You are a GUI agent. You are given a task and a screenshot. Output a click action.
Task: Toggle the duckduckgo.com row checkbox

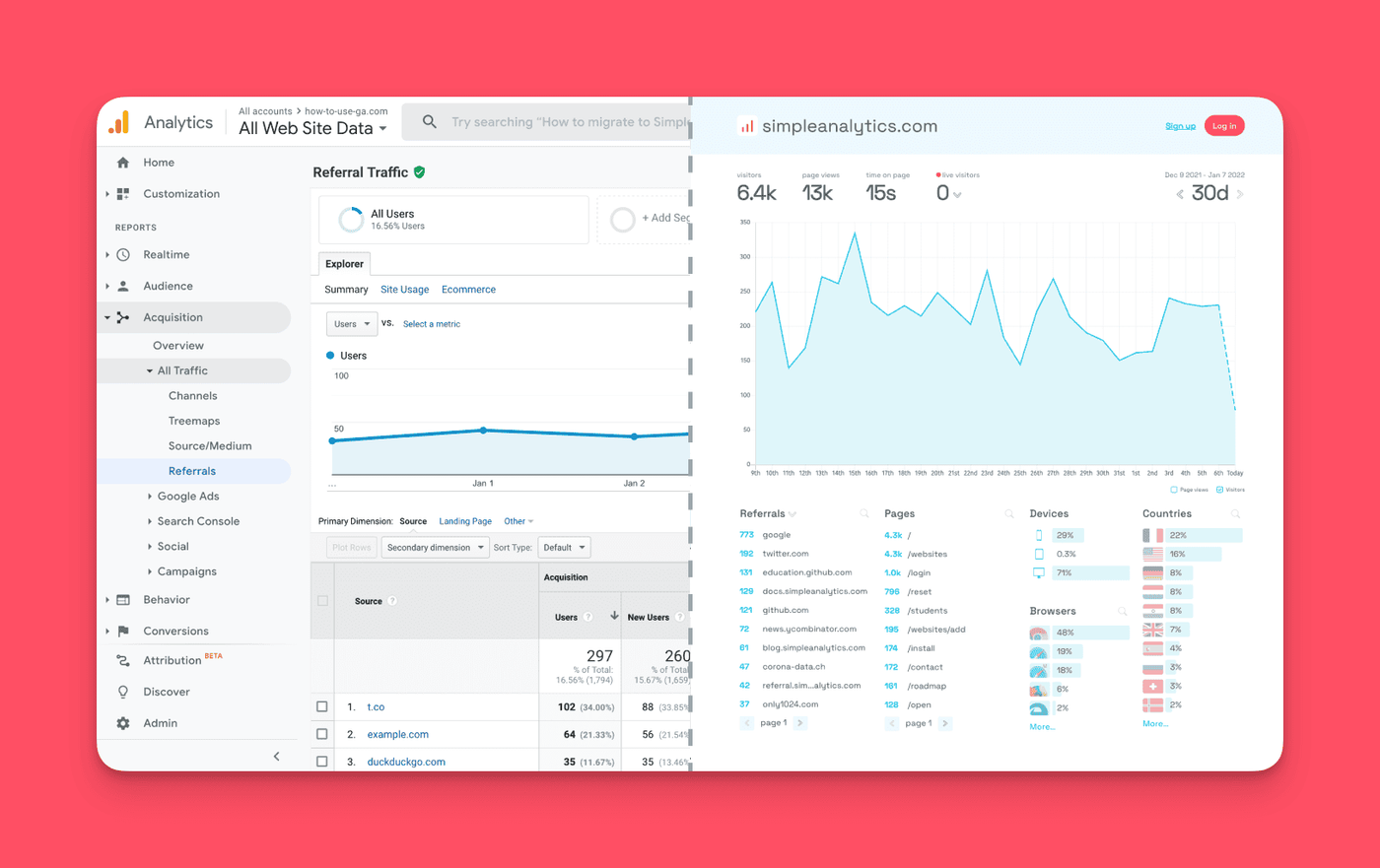tap(322, 762)
